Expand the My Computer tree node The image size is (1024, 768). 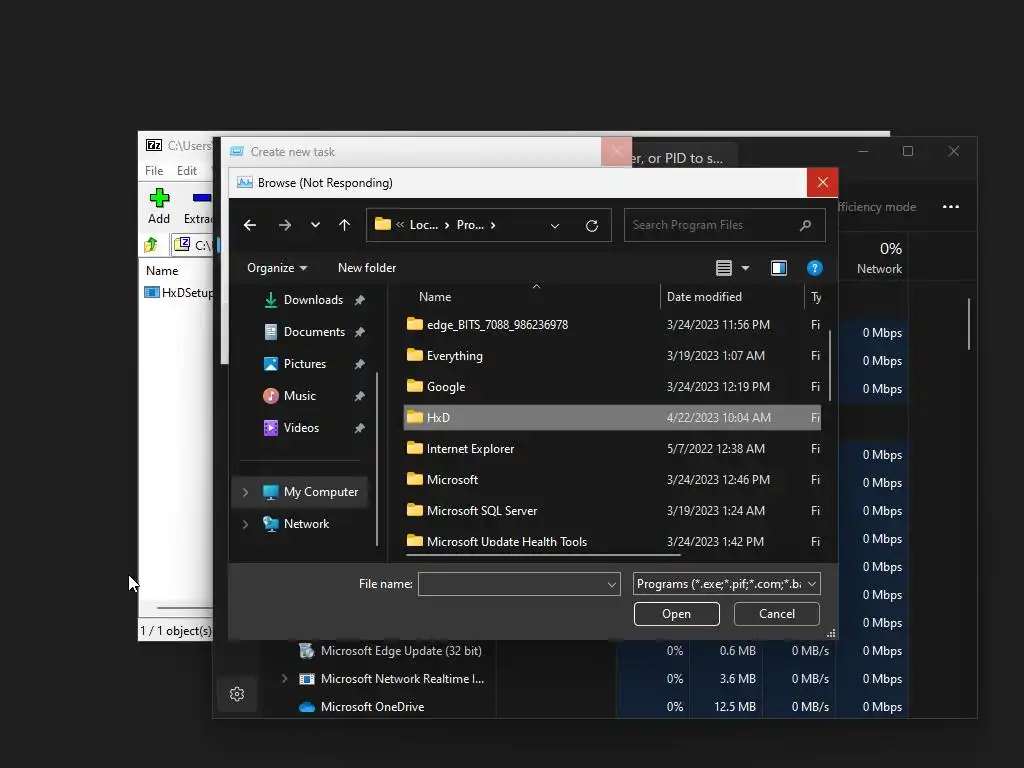[246, 492]
